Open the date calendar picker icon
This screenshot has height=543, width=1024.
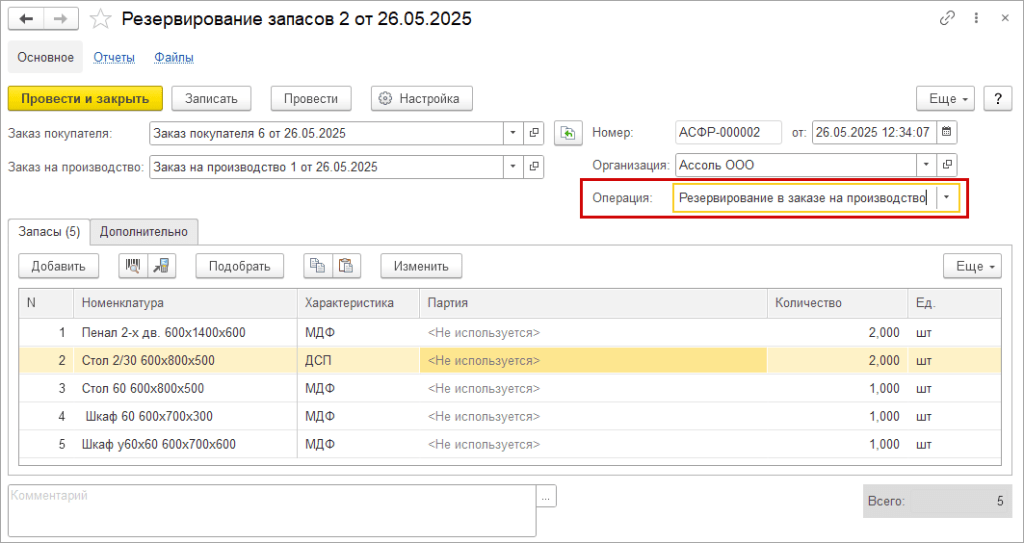(x=947, y=132)
